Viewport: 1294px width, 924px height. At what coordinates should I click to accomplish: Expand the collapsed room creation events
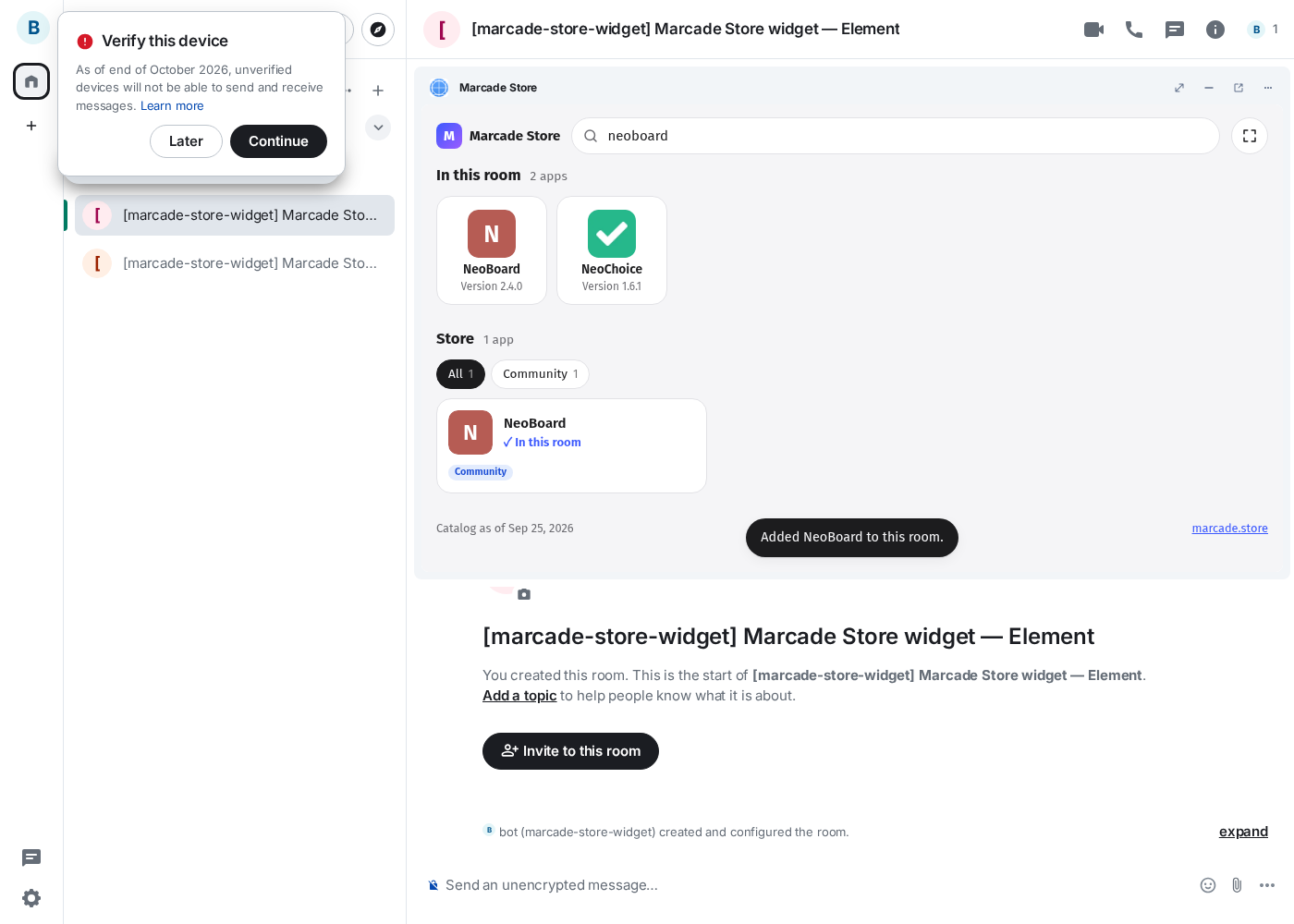pyautogui.click(x=1243, y=832)
